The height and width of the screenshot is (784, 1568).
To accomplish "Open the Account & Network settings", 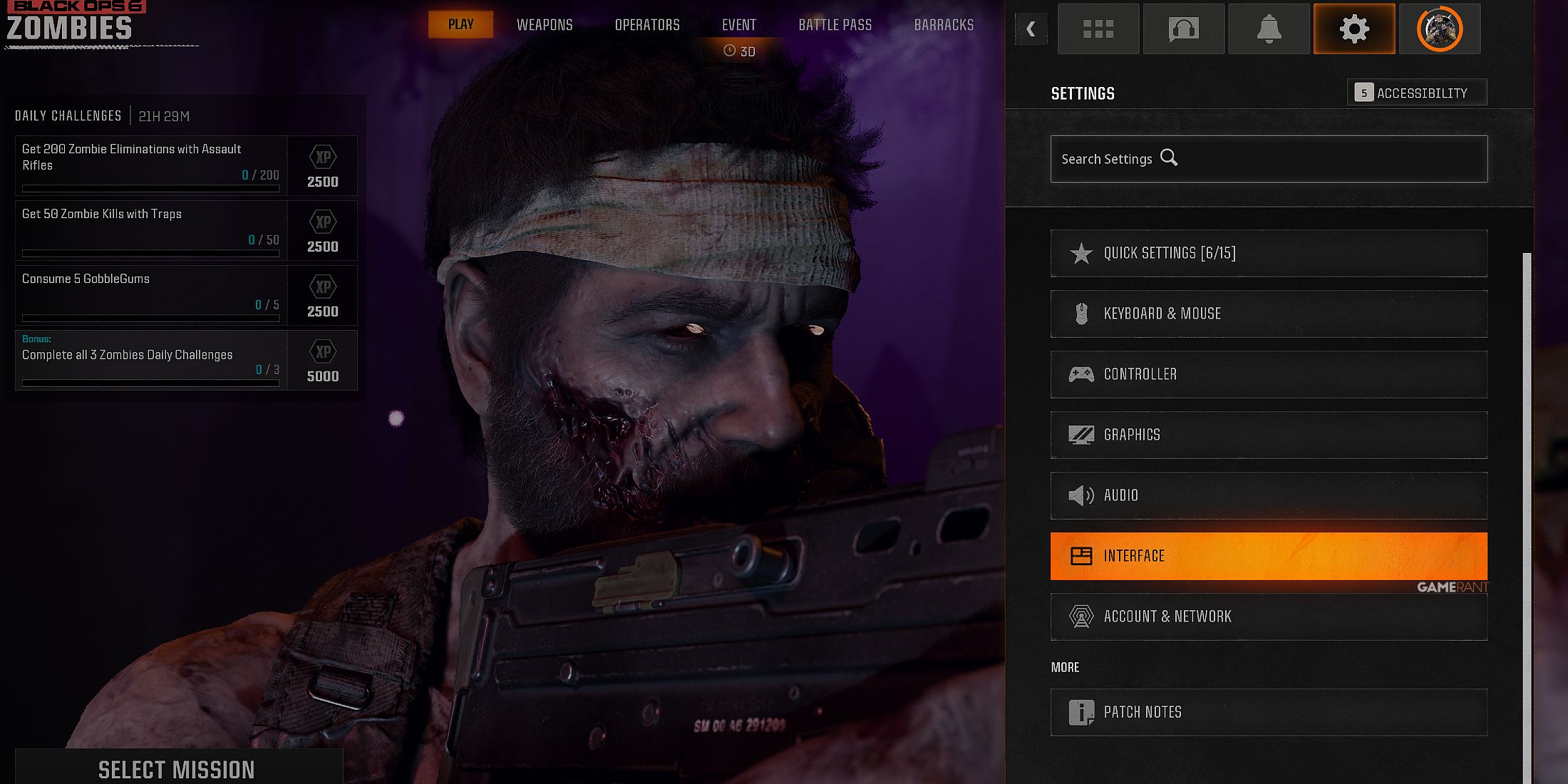I will [x=1269, y=617].
